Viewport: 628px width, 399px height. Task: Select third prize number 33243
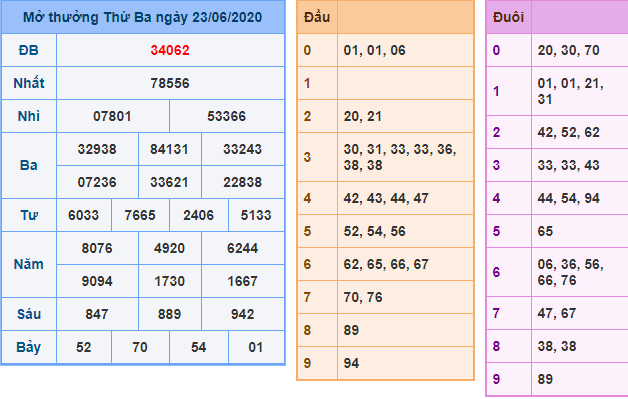pos(242,149)
